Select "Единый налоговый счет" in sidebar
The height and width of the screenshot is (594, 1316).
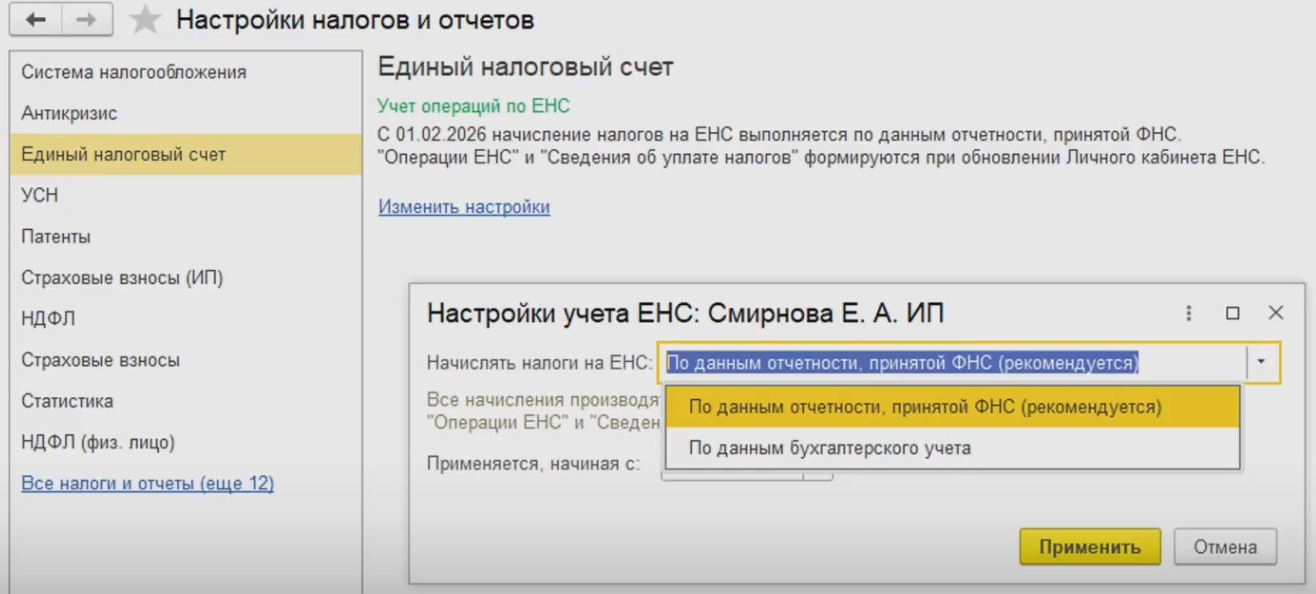[124, 154]
